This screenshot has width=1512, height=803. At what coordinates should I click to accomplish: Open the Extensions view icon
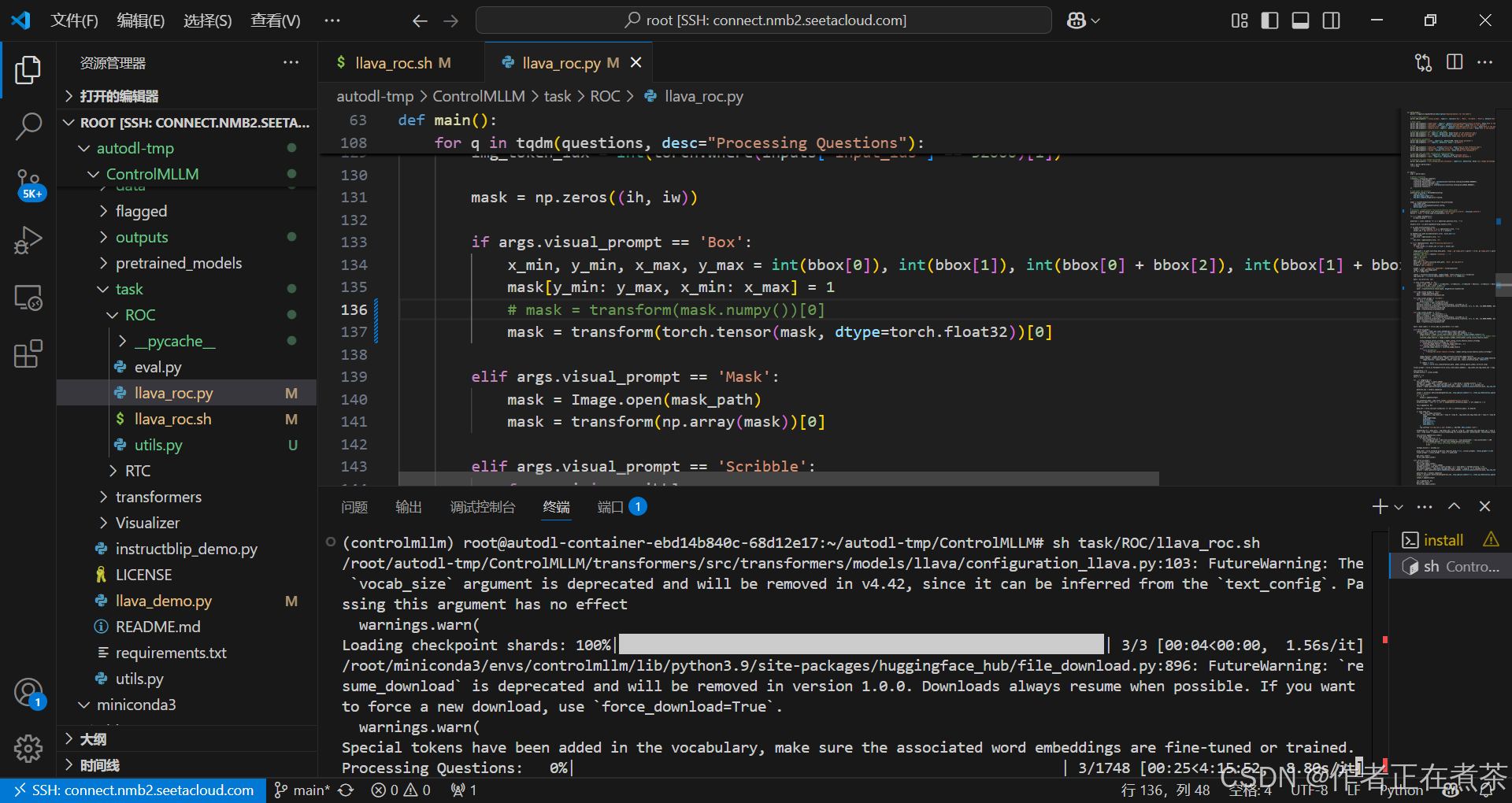pos(28,354)
